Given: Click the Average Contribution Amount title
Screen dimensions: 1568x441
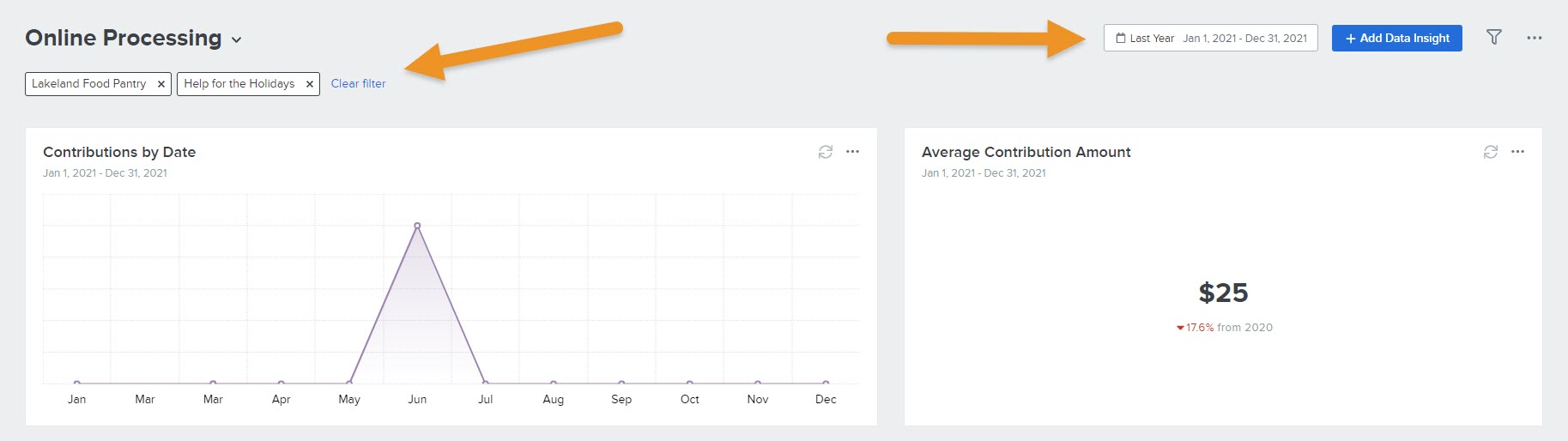Looking at the screenshot, I should pos(1026,152).
